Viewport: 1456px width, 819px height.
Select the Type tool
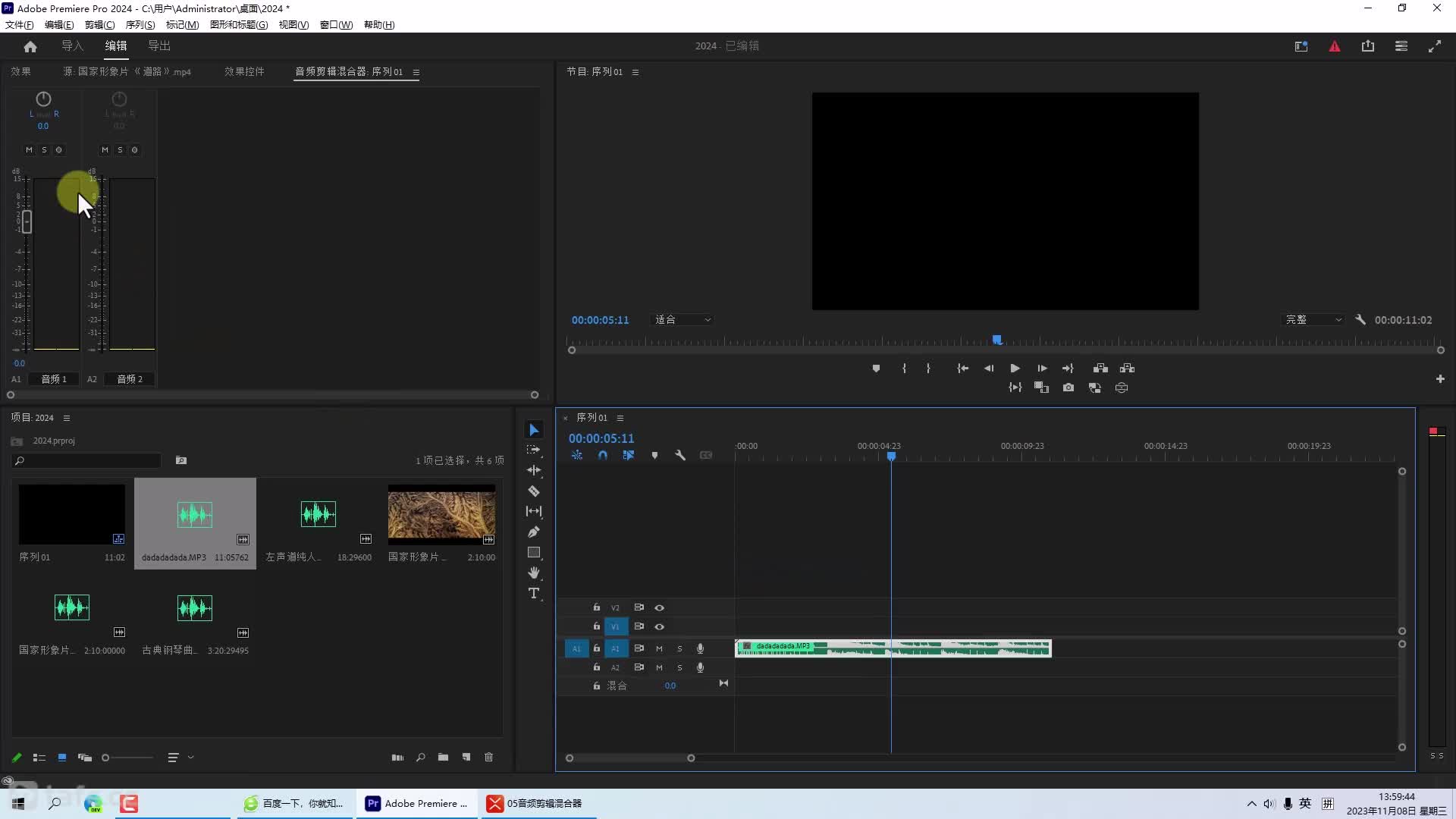534,593
